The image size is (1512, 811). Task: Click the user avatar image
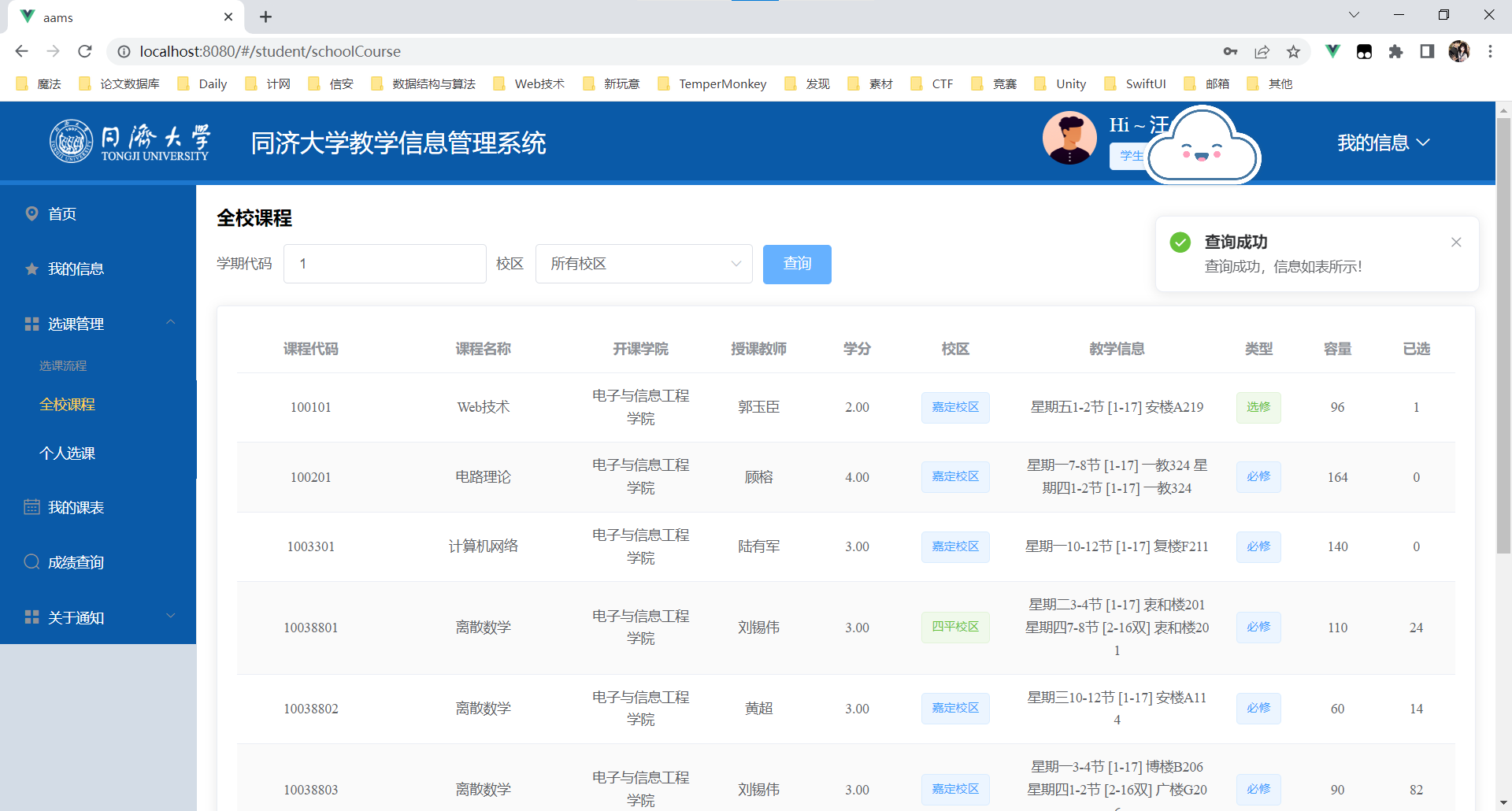[1069, 138]
